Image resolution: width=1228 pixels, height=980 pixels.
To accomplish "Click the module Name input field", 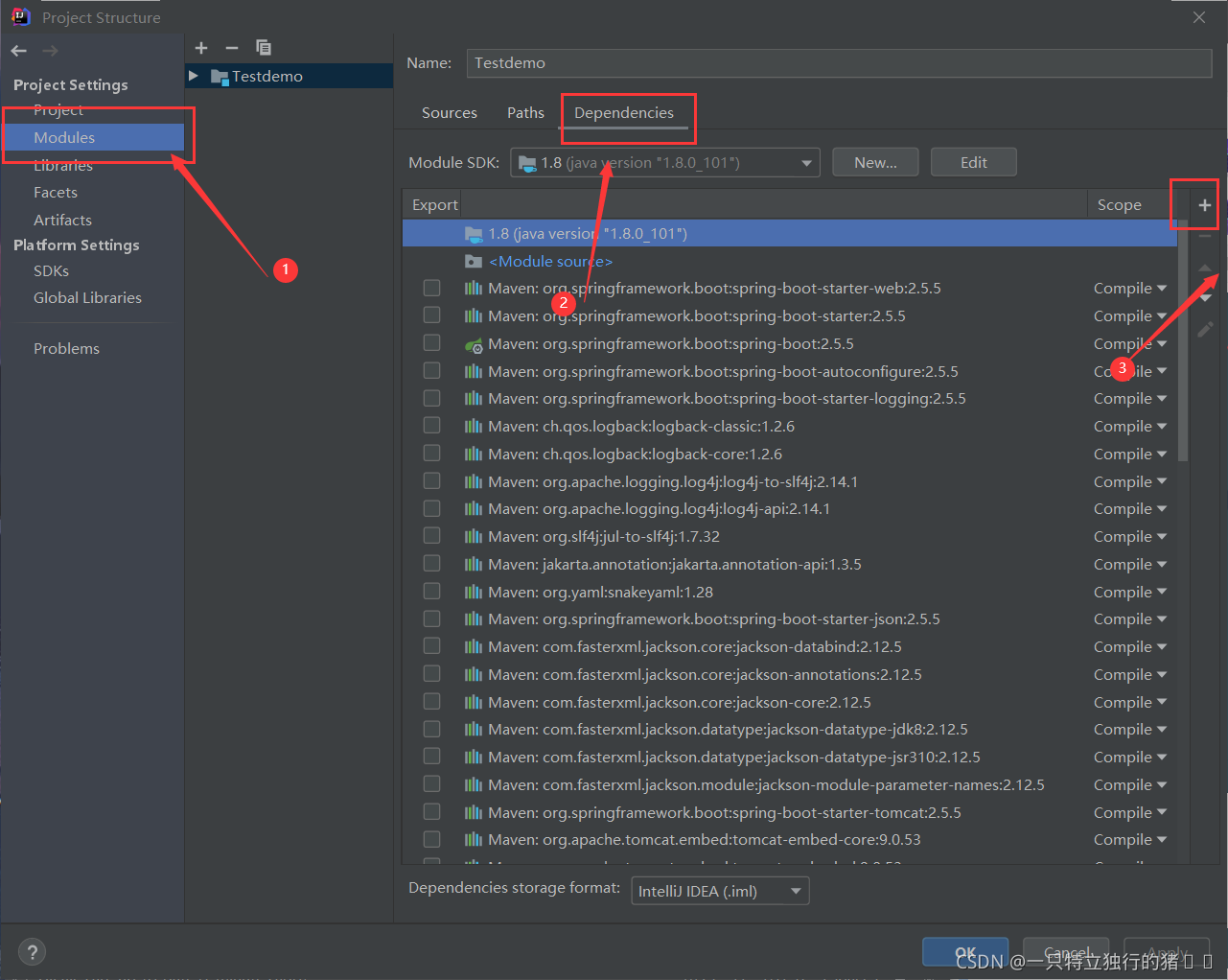I will point(839,62).
